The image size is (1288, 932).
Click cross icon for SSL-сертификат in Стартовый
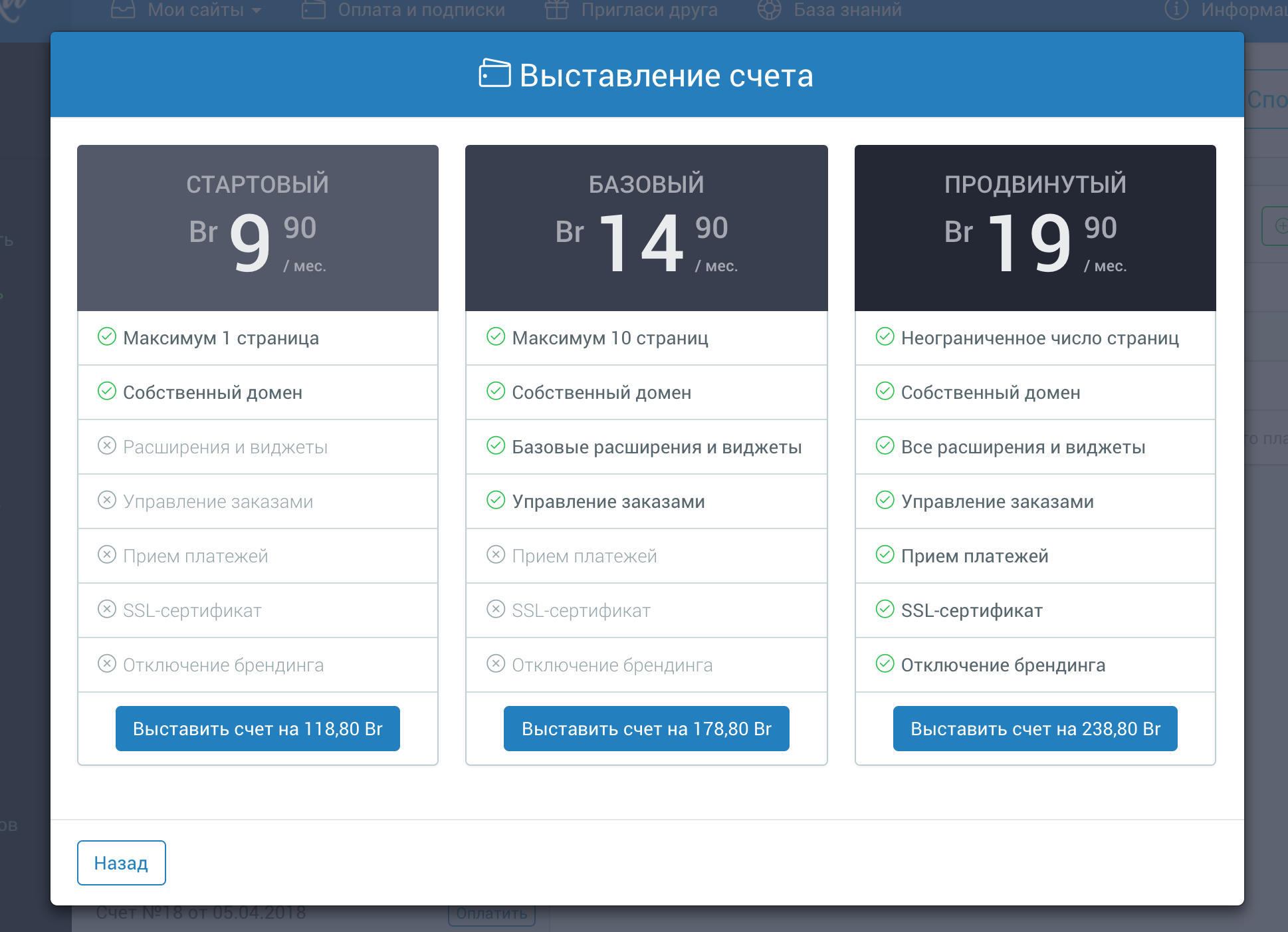click(107, 609)
